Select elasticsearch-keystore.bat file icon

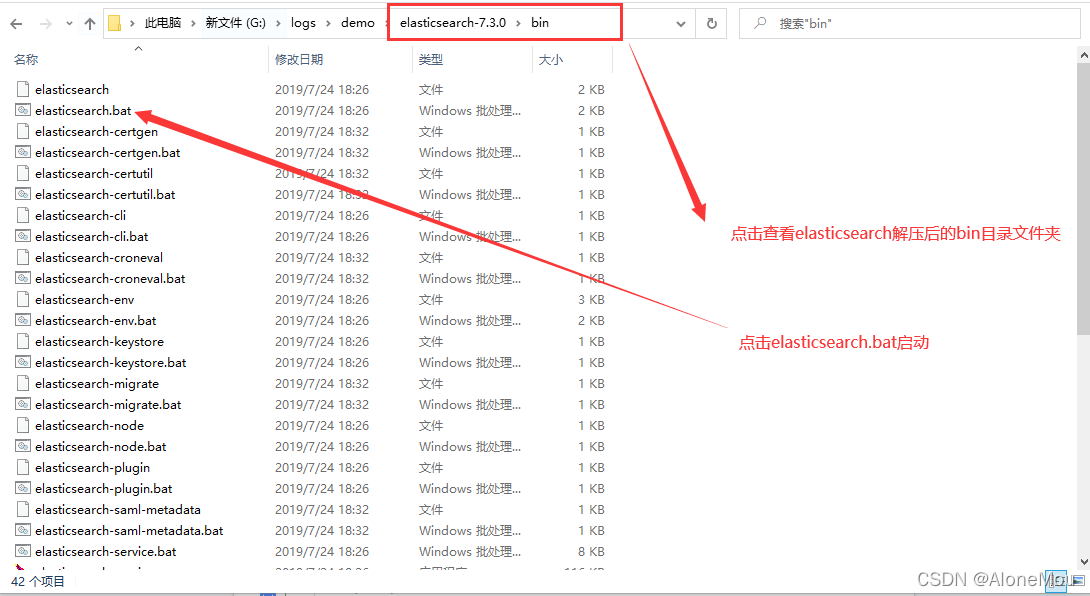pos(23,362)
